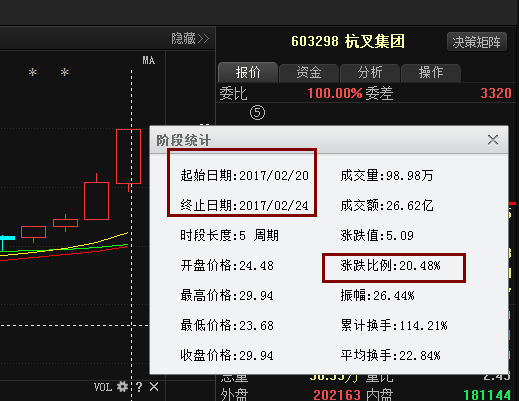Click the 决策矩阵 button
This screenshot has width=519, height=401.
[x=477, y=42]
